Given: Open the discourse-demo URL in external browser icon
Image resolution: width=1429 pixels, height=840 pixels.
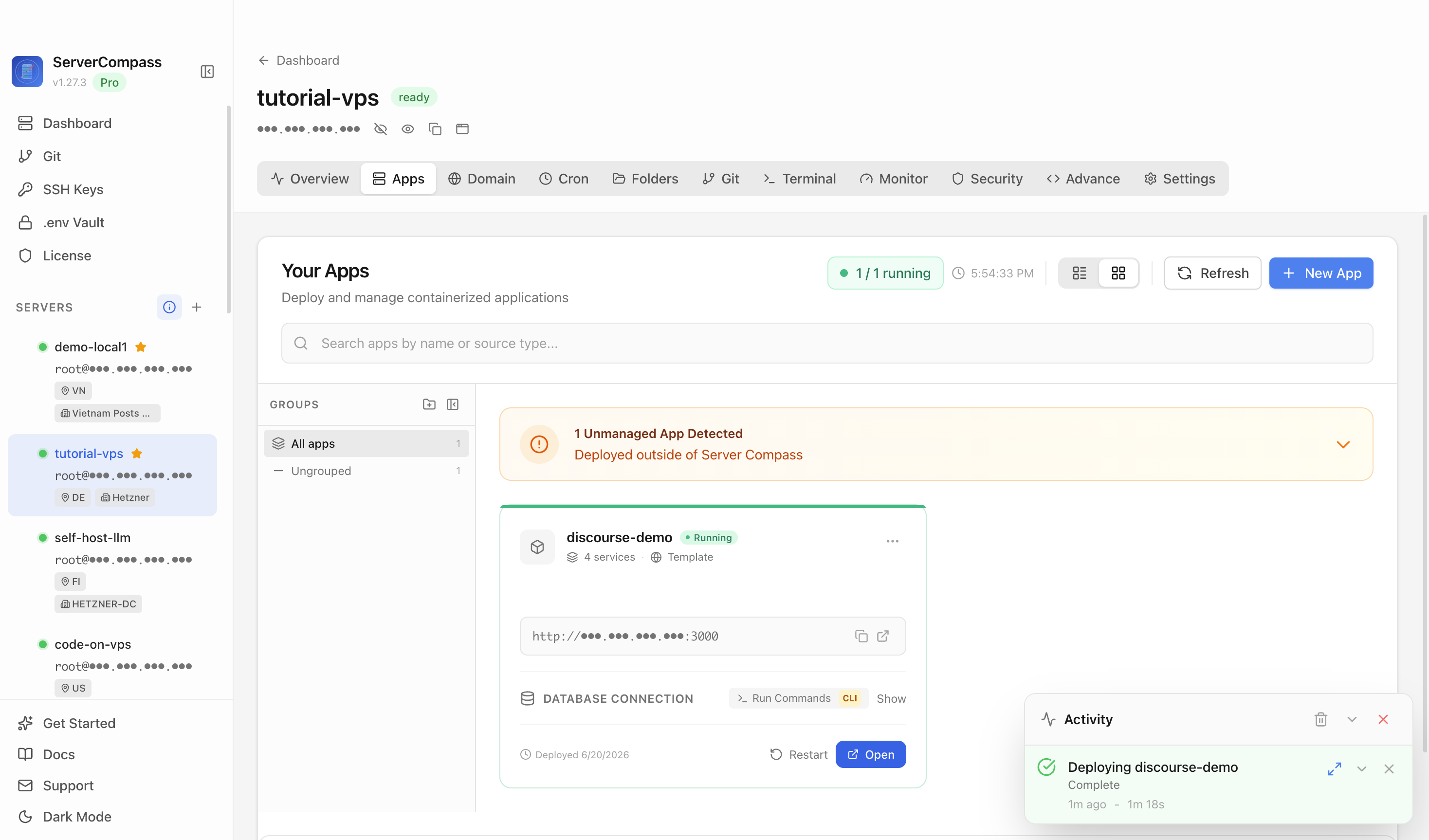Looking at the screenshot, I should pyautogui.click(x=883, y=636).
